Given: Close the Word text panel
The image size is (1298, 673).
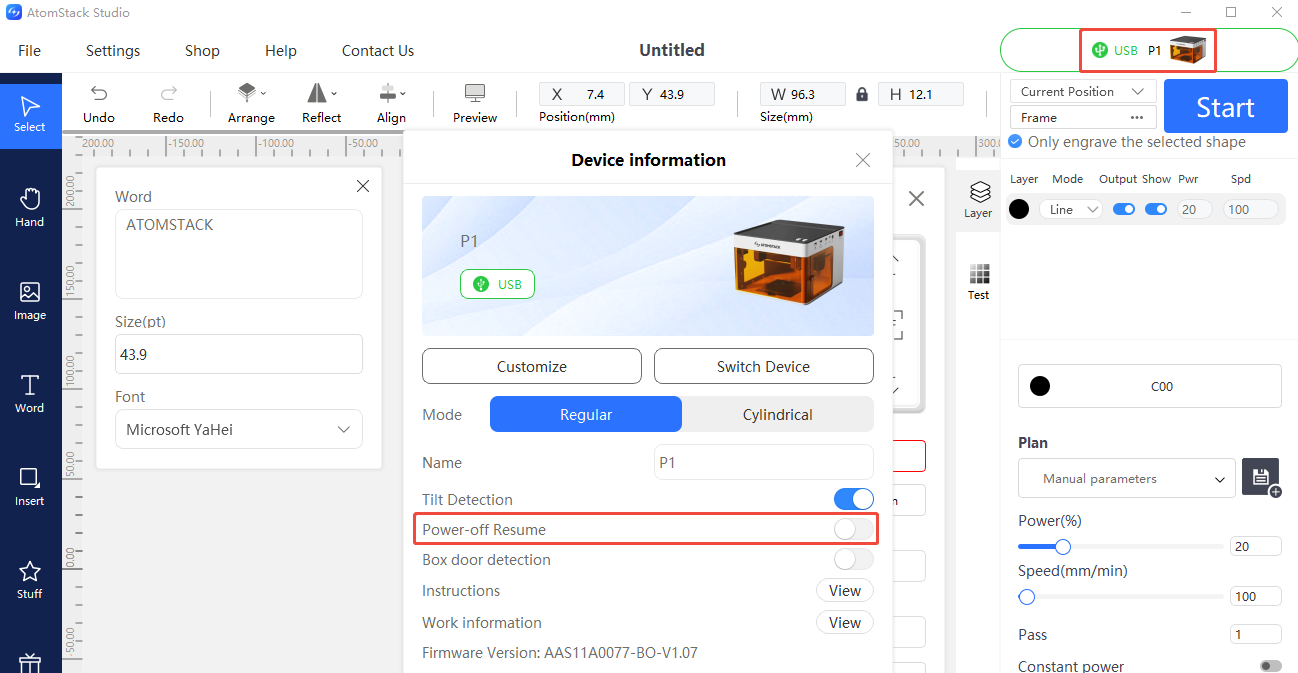Looking at the screenshot, I should tap(363, 186).
